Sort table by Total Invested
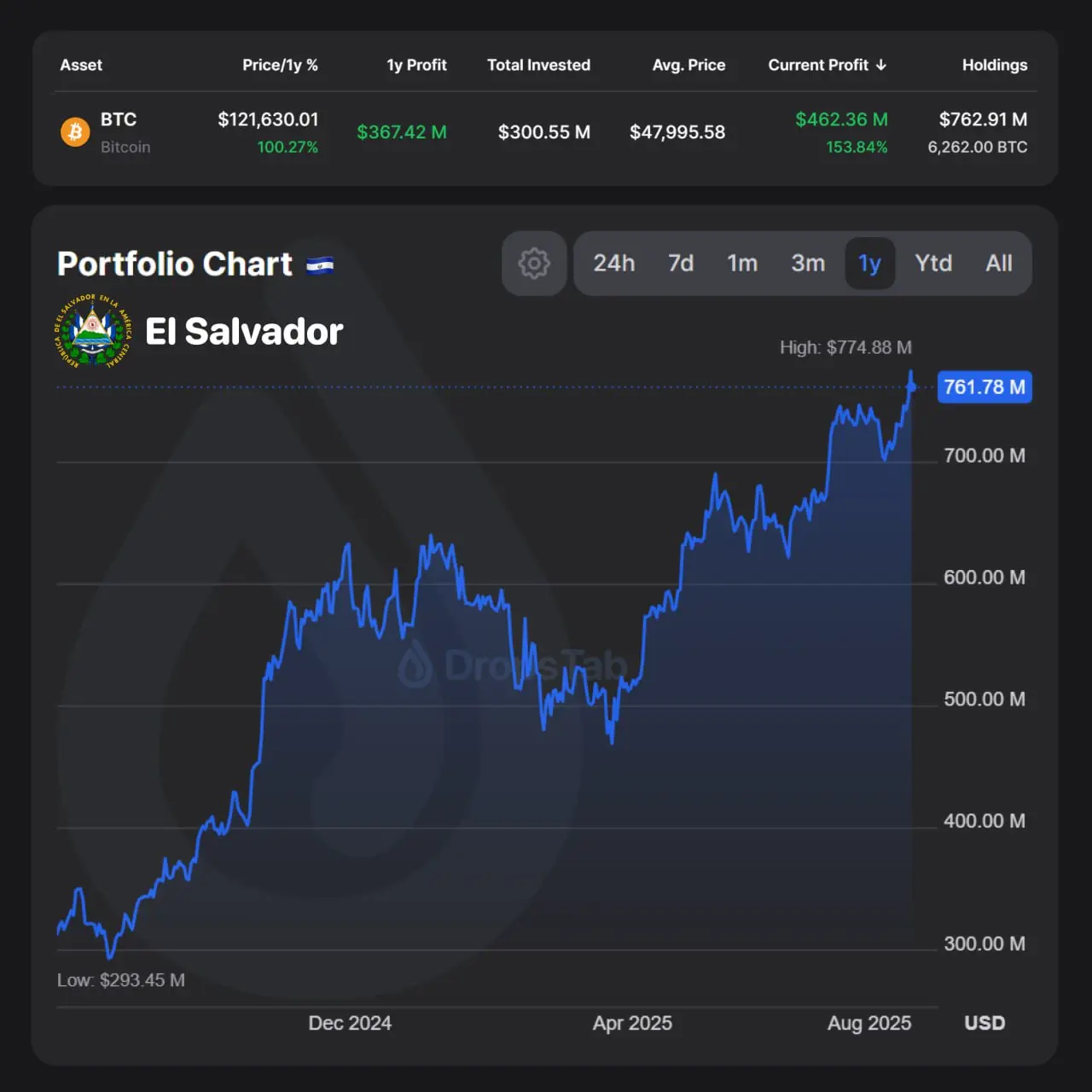 tap(538, 66)
